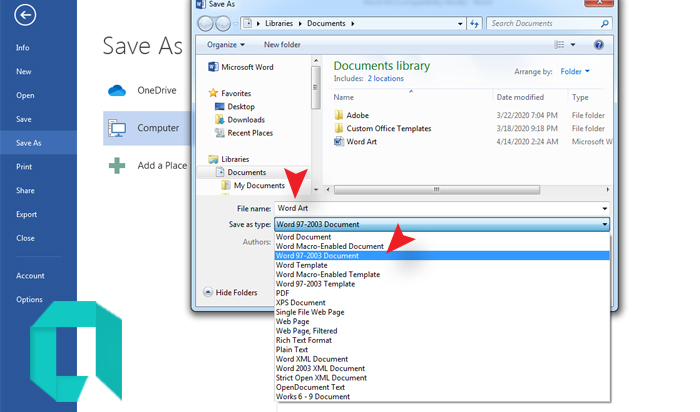Click the Custom Office Templates folder icon

click(x=339, y=128)
